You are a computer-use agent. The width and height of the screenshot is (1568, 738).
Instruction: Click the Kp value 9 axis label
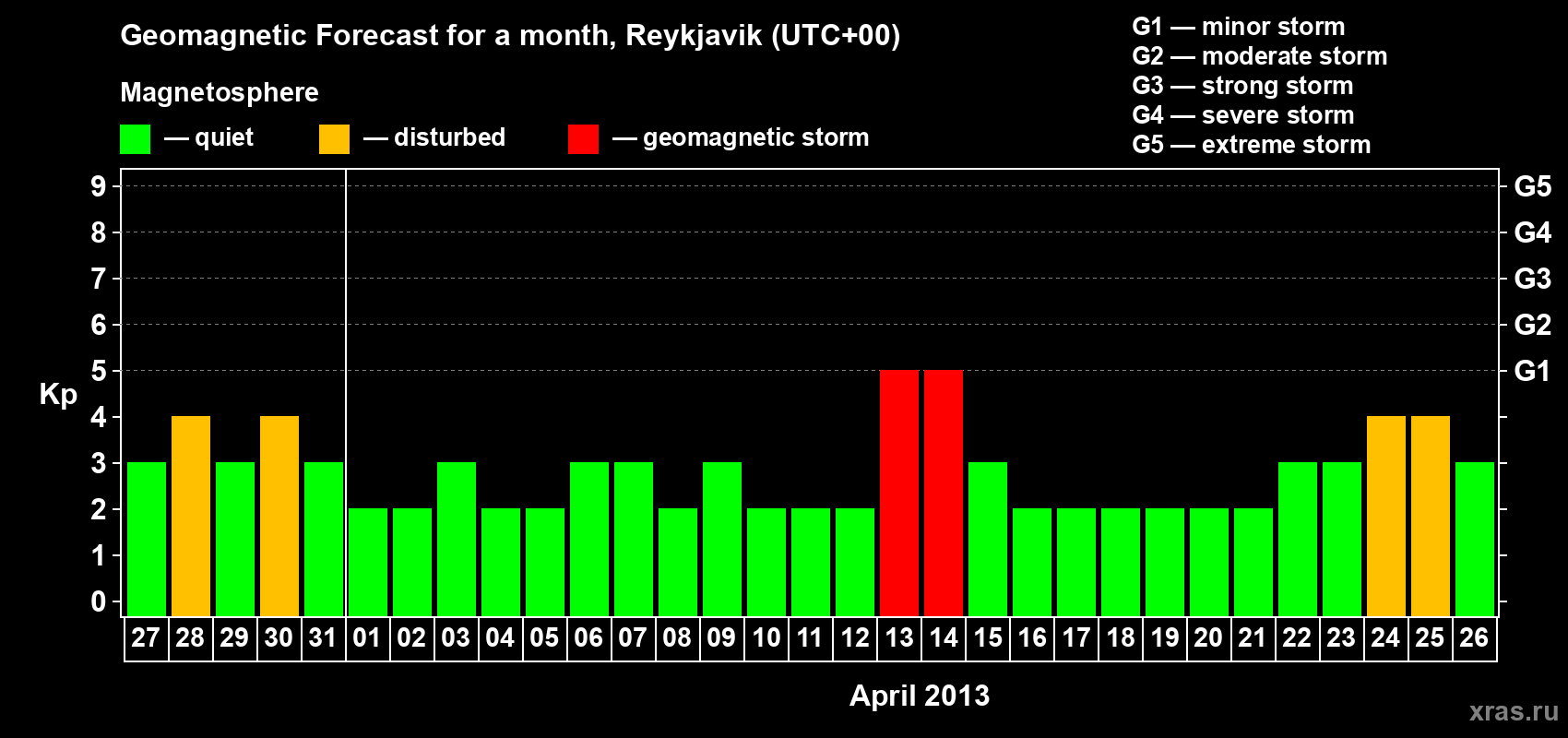point(99,186)
